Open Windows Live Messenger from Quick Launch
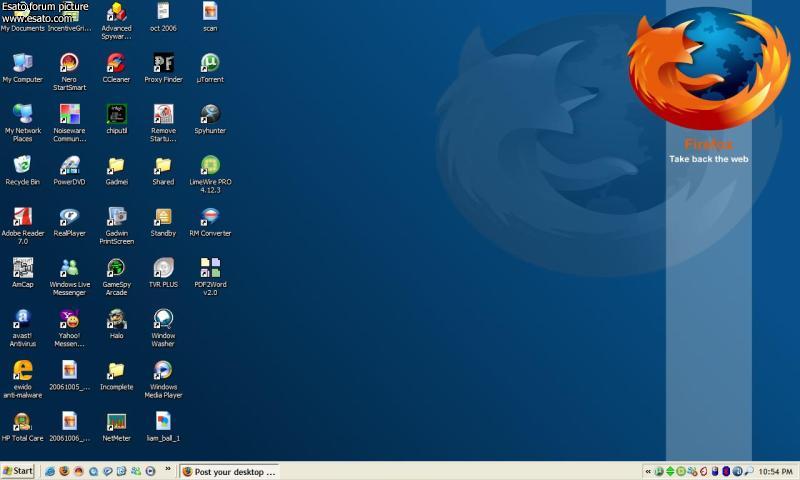The image size is (800, 480). [136, 471]
